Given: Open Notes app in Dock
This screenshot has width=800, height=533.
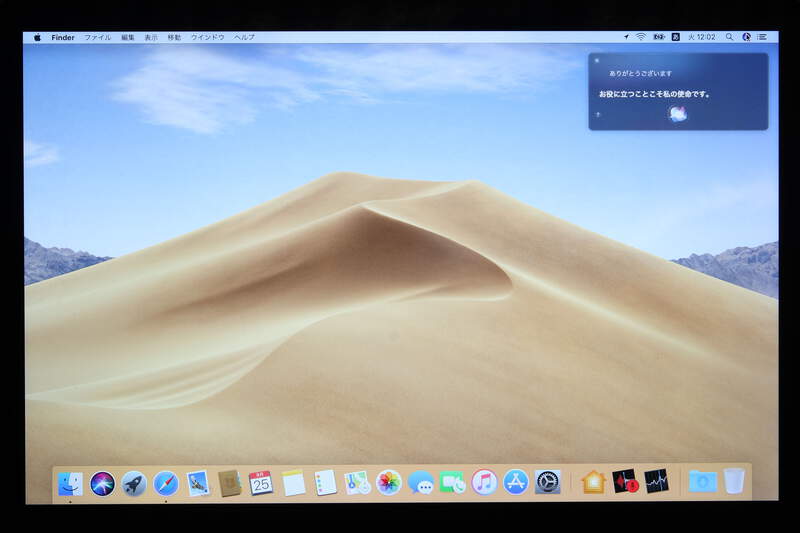Looking at the screenshot, I should (x=293, y=483).
